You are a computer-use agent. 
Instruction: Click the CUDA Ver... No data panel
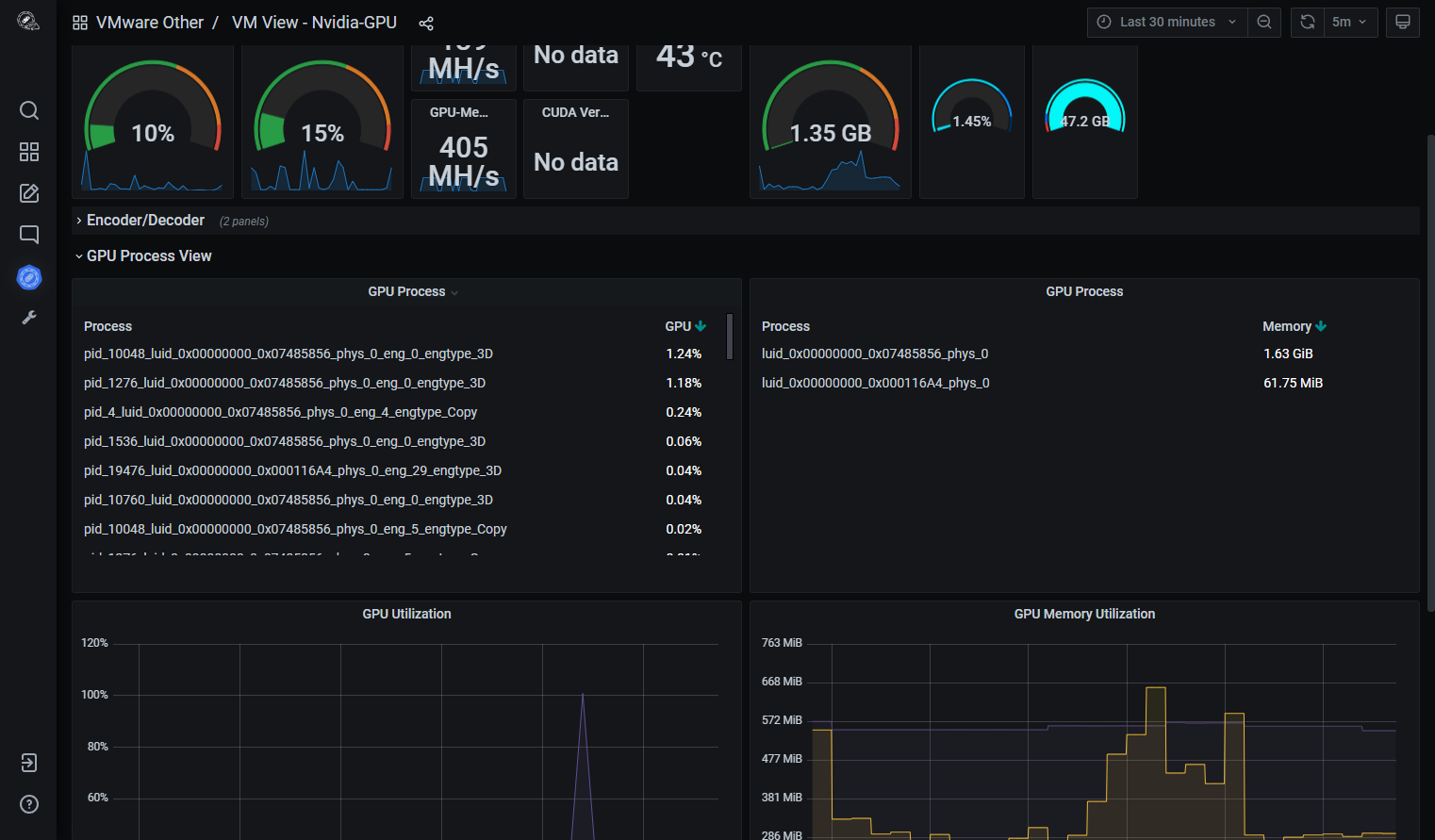[x=576, y=149]
